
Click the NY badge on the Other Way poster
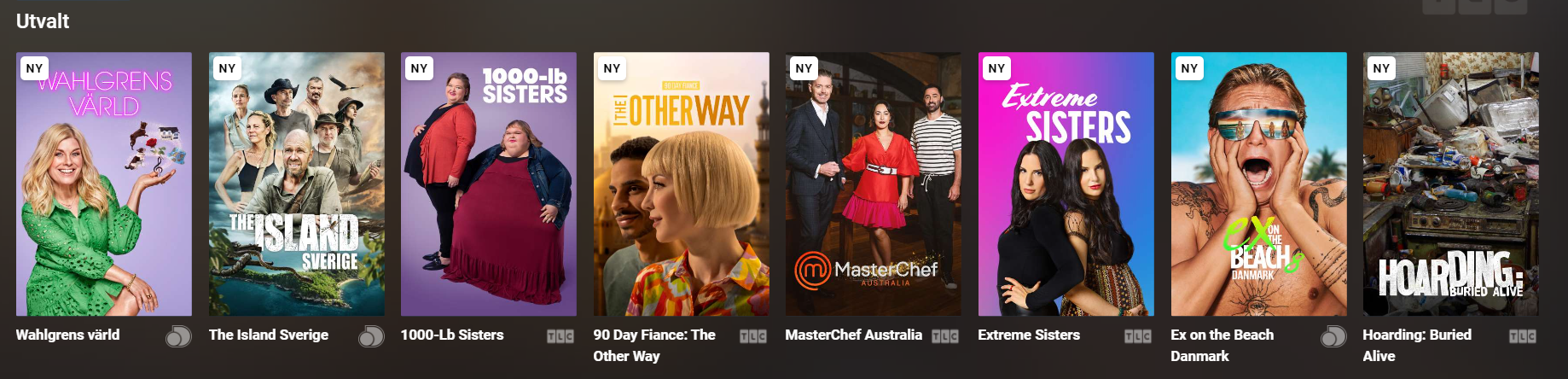(x=612, y=68)
